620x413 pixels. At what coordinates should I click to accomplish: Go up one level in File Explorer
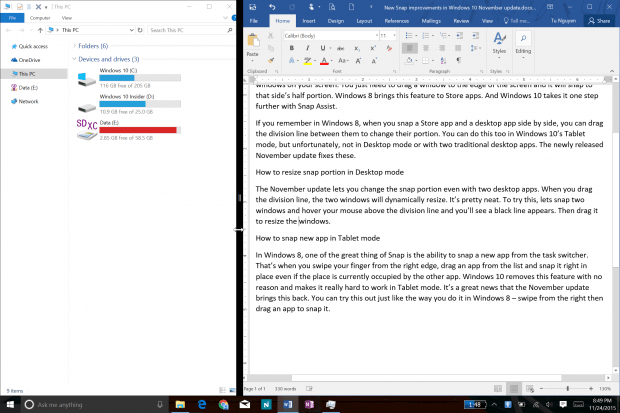[40, 30]
